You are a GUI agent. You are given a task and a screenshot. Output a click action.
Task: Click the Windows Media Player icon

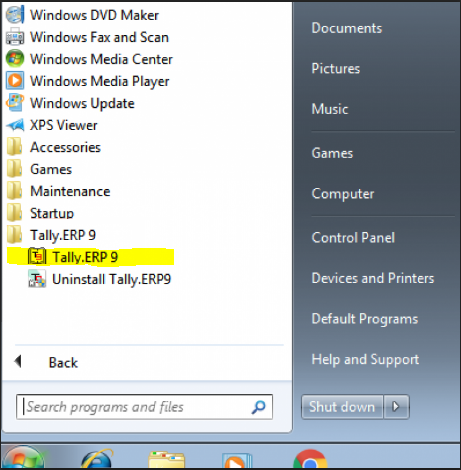[x=15, y=81]
